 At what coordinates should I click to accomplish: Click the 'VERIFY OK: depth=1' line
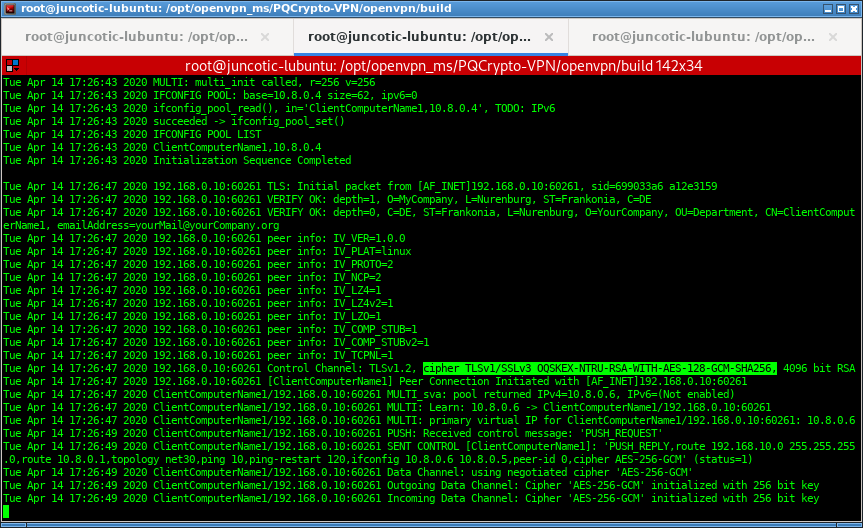pos(327,199)
